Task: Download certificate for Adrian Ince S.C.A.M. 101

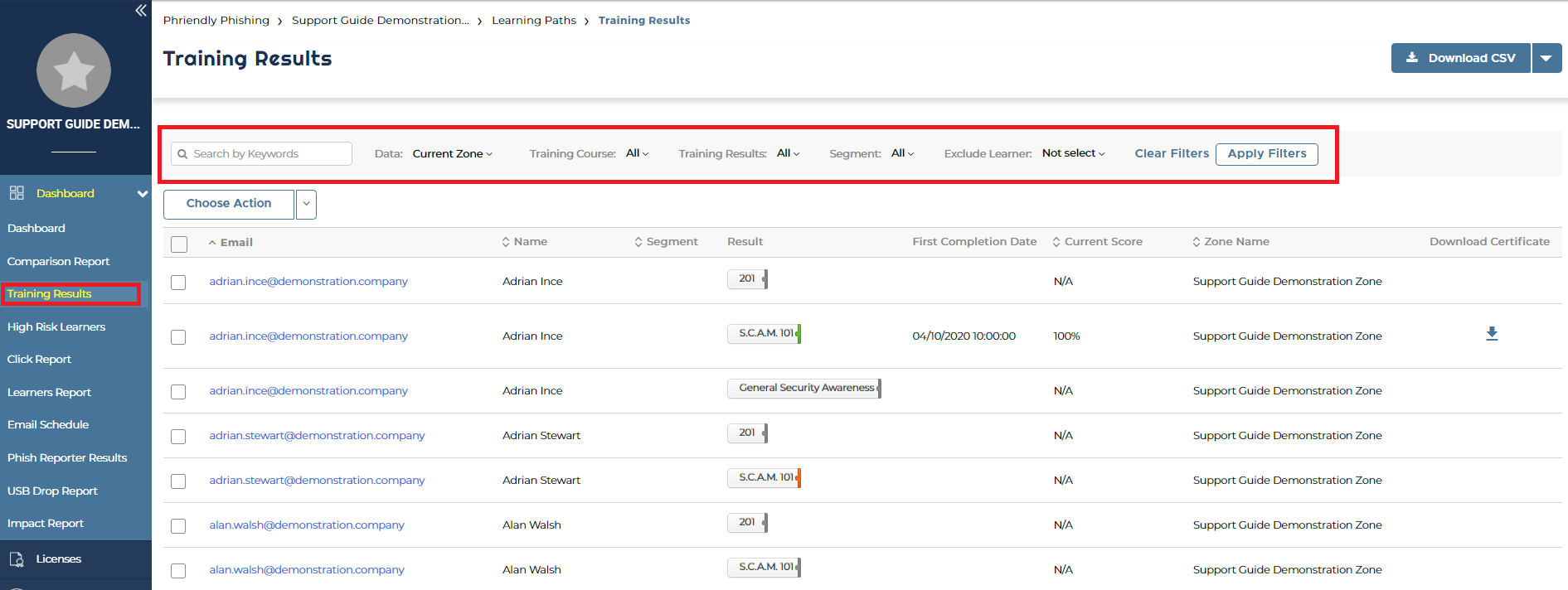Action: (1491, 334)
